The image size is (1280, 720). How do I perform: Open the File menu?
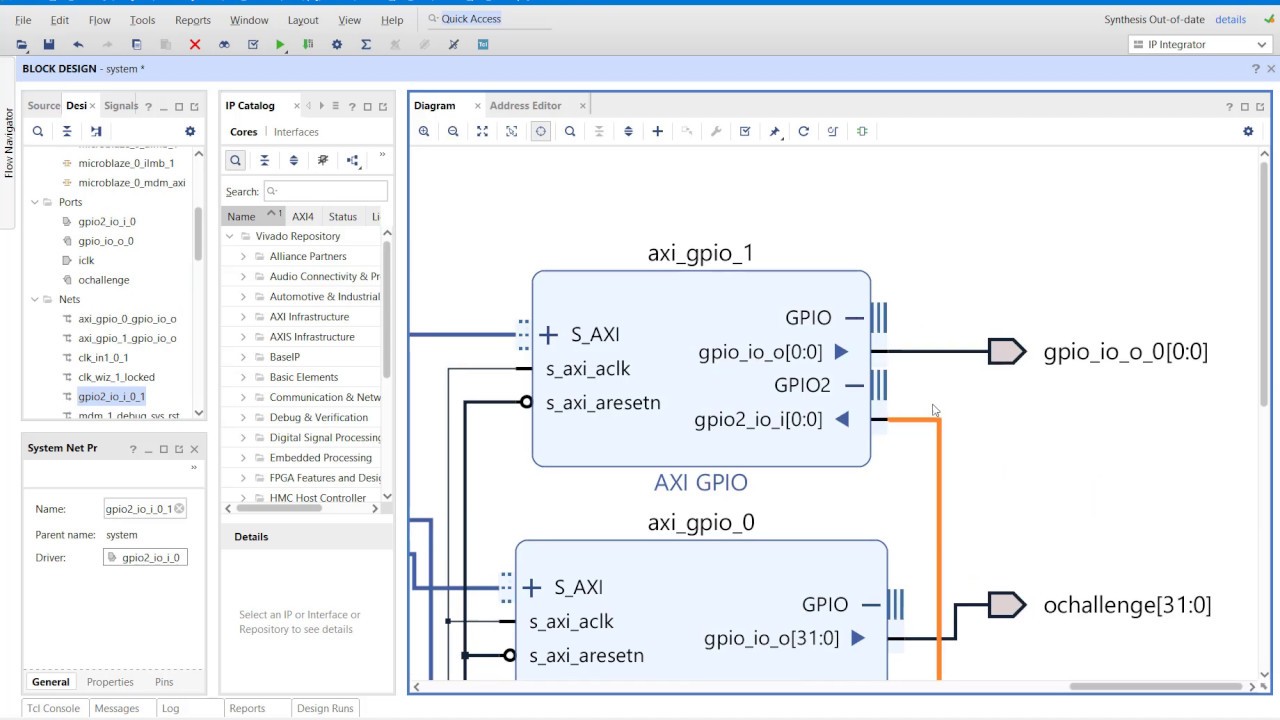point(23,20)
